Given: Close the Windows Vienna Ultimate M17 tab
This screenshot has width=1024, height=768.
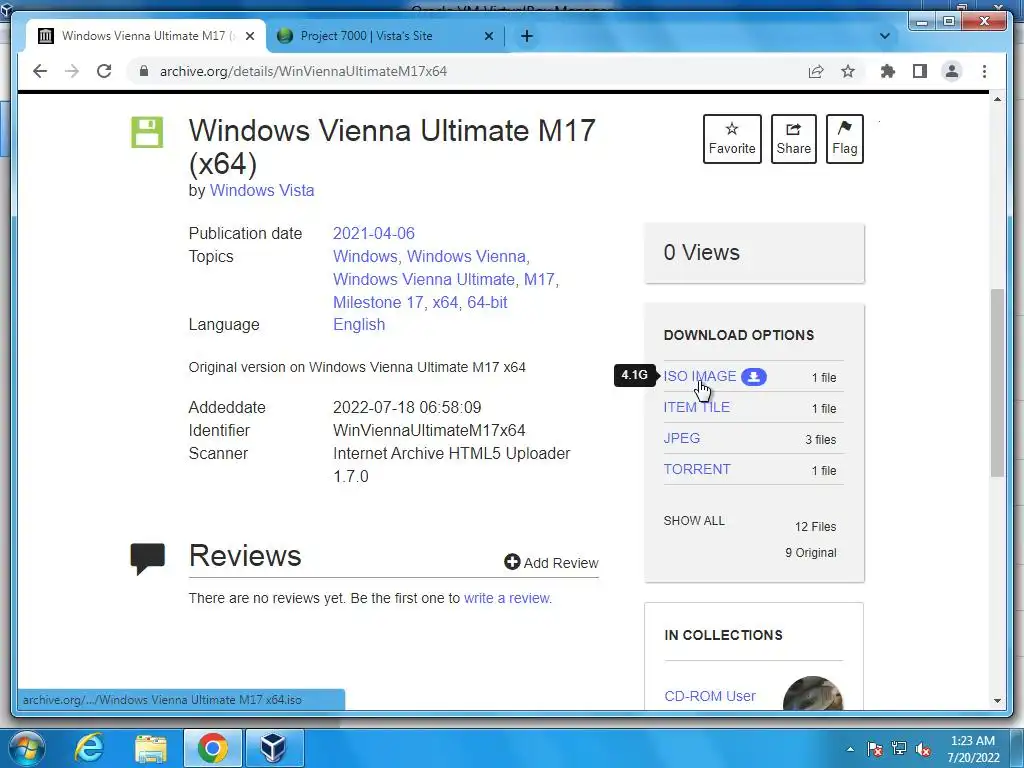Looking at the screenshot, I should [249, 37].
